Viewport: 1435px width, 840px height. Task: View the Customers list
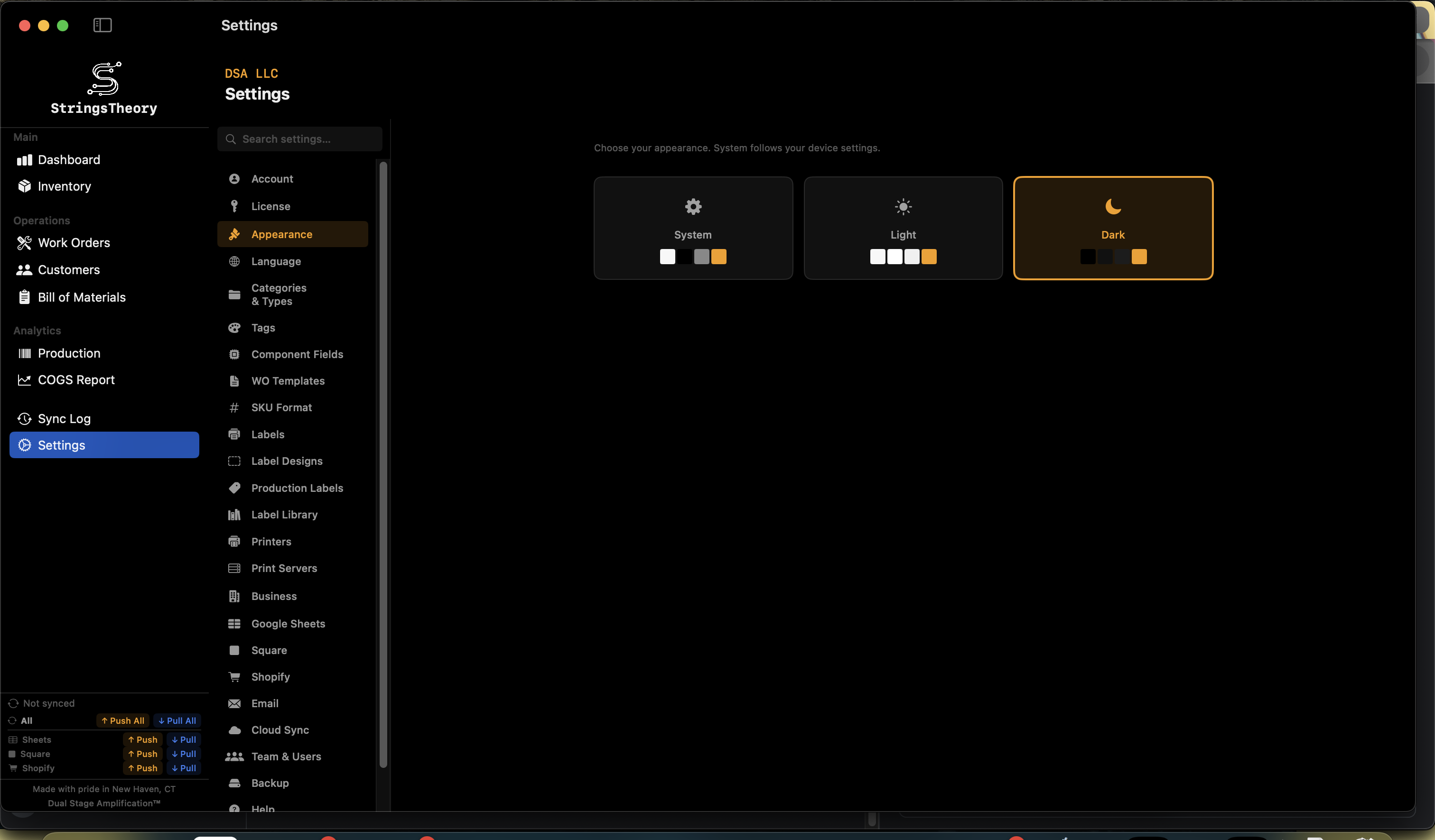tap(68, 270)
